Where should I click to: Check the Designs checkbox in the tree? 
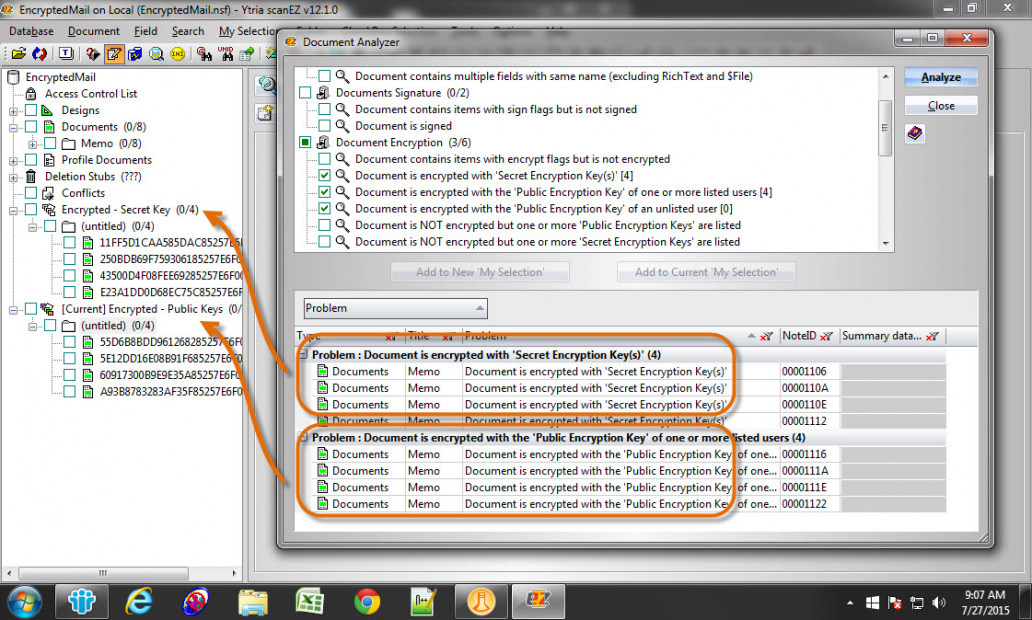point(31,110)
